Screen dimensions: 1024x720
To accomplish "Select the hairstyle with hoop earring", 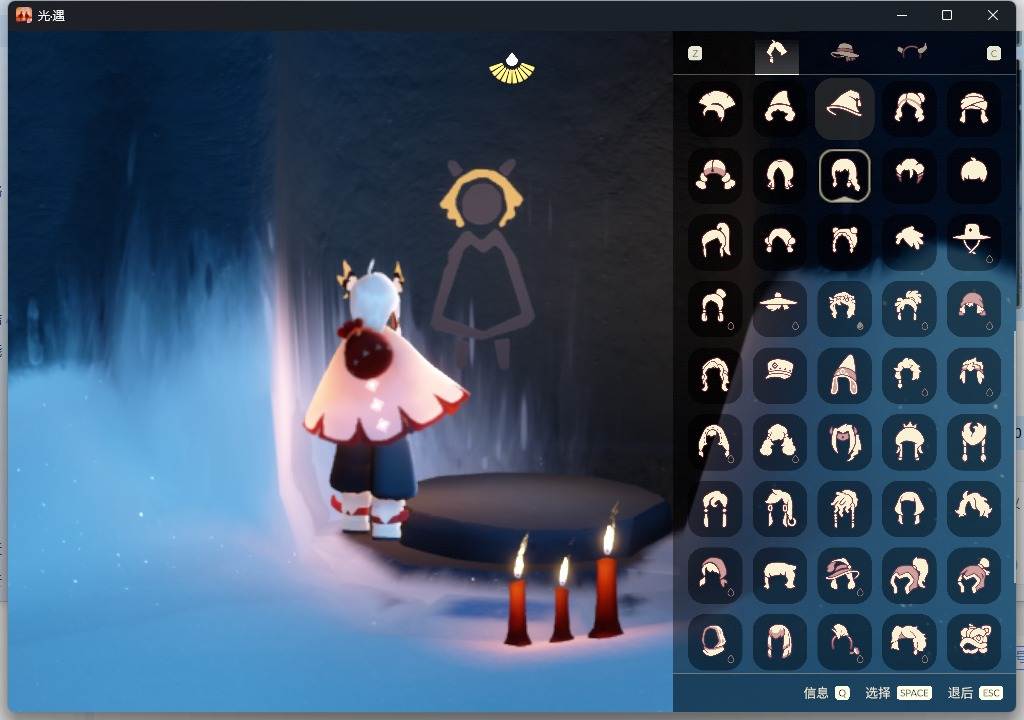I will (x=780, y=508).
